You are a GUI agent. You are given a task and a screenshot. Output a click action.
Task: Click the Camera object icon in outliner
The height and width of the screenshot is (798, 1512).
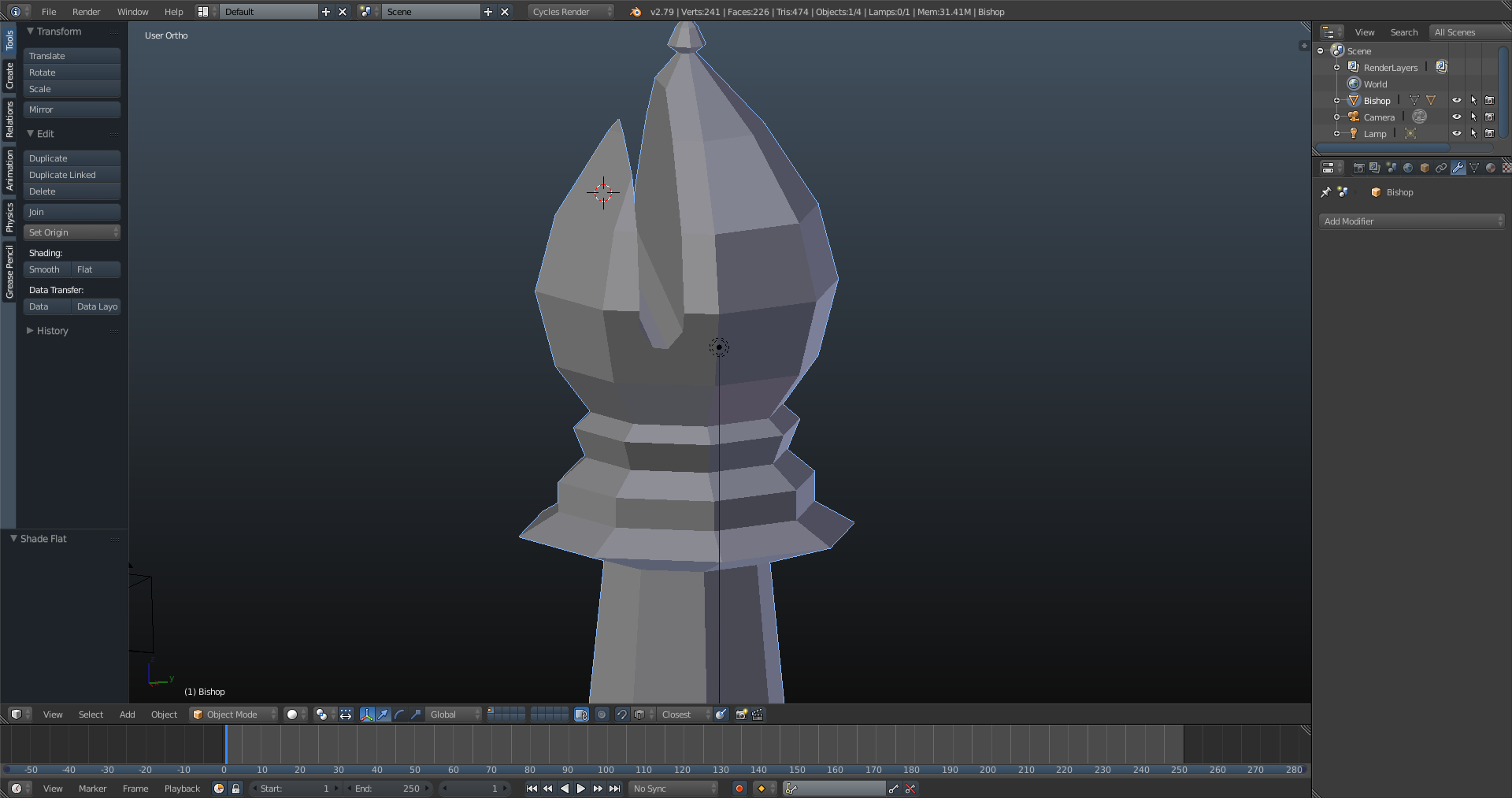[x=1354, y=117]
